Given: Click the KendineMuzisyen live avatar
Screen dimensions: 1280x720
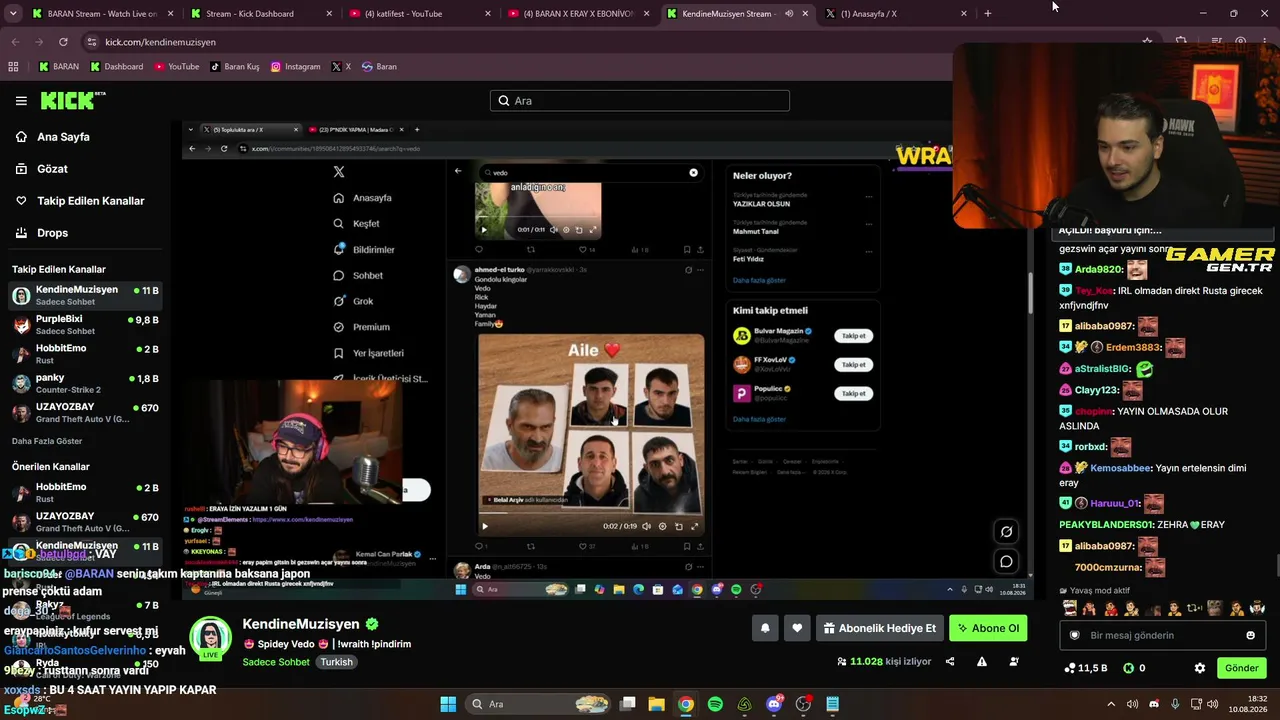Looking at the screenshot, I should [211, 637].
